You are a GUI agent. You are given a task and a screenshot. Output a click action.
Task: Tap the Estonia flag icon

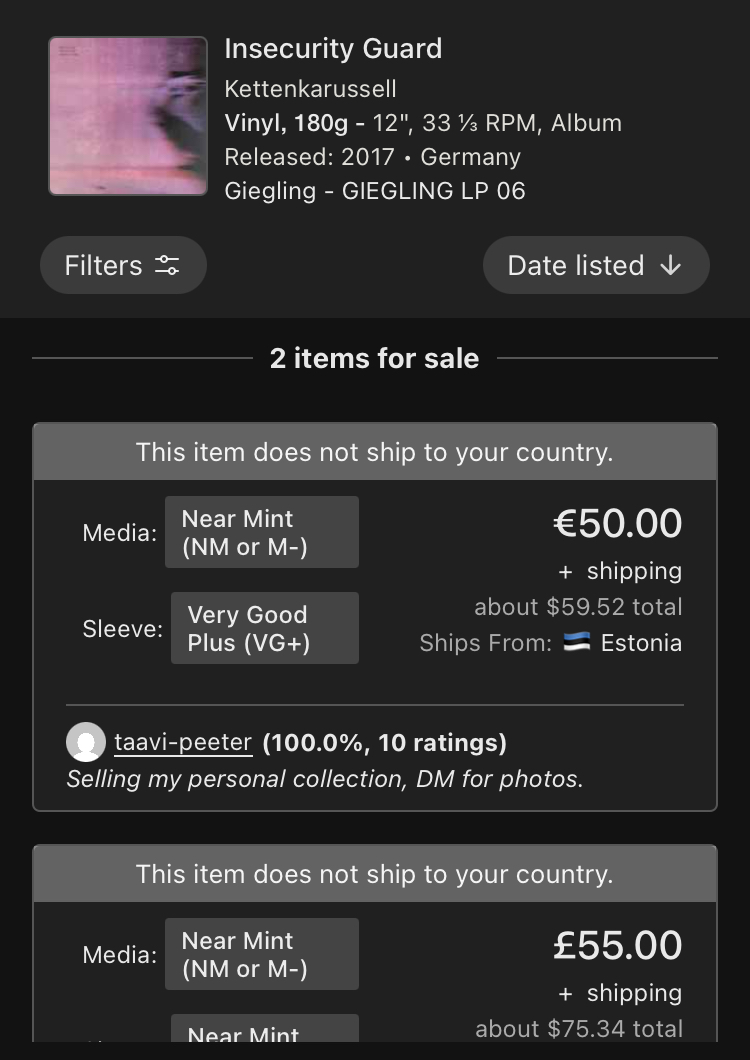tap(577, 643)
